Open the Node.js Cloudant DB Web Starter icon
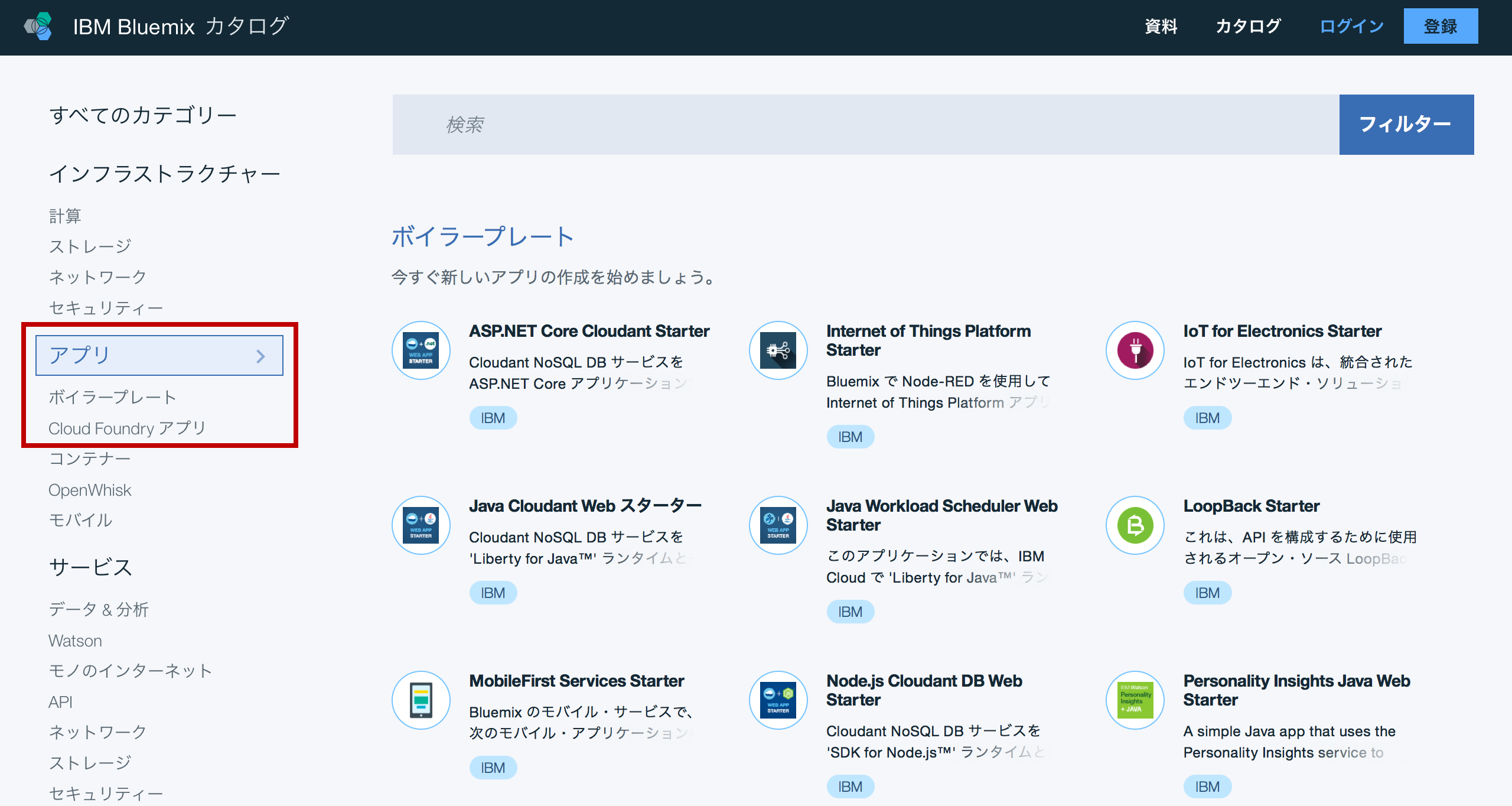 pos(778,700)
